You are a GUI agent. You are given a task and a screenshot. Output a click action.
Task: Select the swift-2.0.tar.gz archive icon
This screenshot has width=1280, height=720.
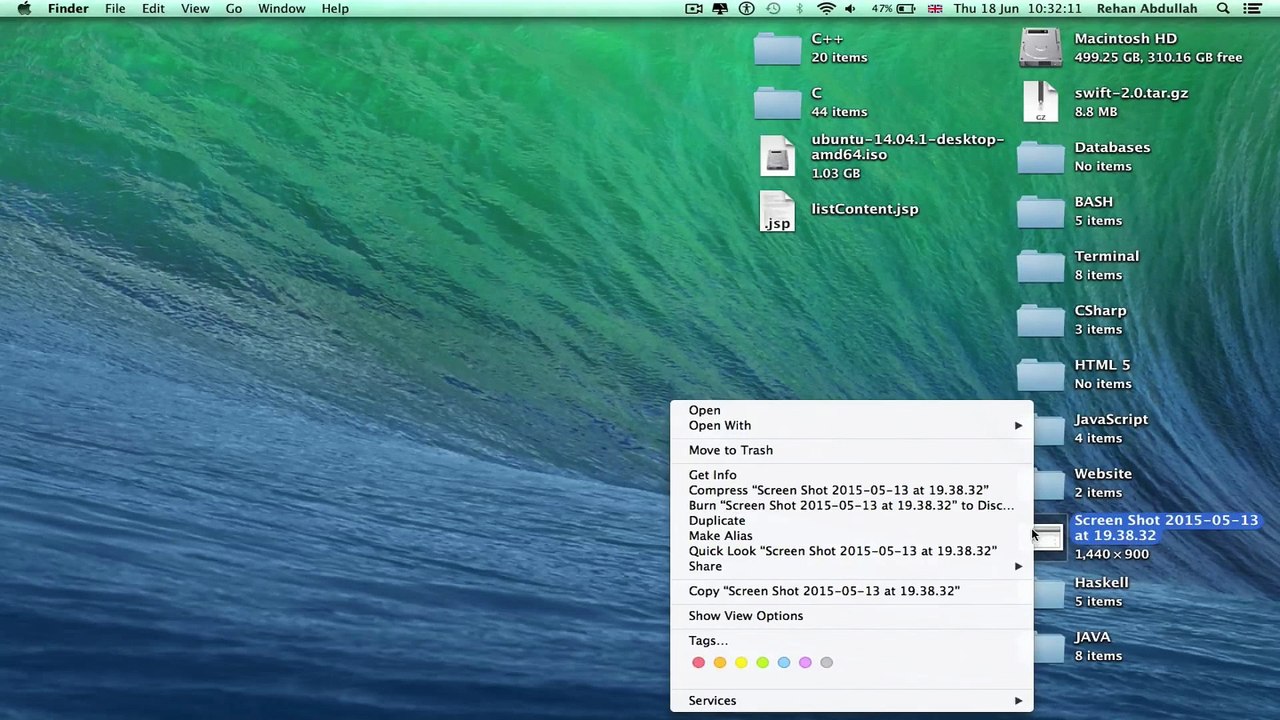[x=1040, y=102]
